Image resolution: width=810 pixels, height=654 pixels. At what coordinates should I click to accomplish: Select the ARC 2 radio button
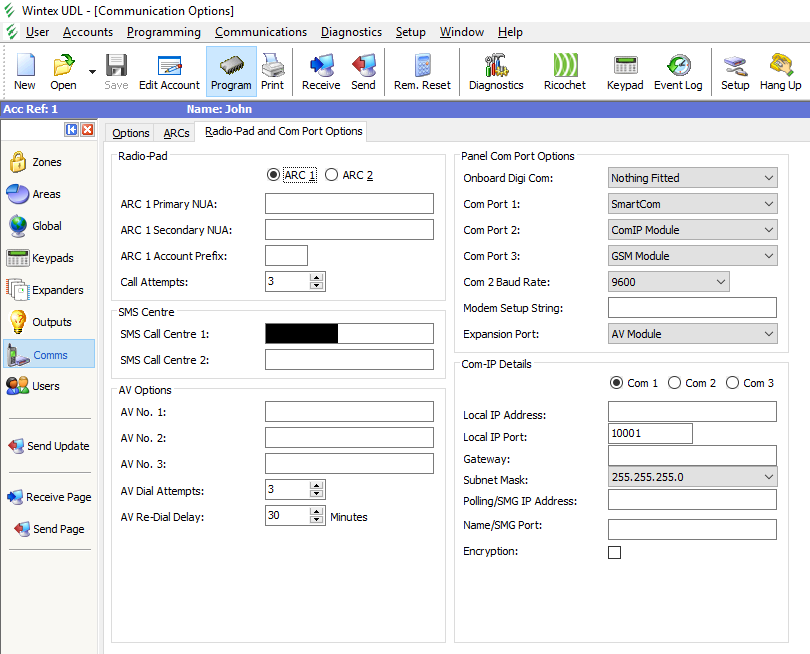[332, 175]
